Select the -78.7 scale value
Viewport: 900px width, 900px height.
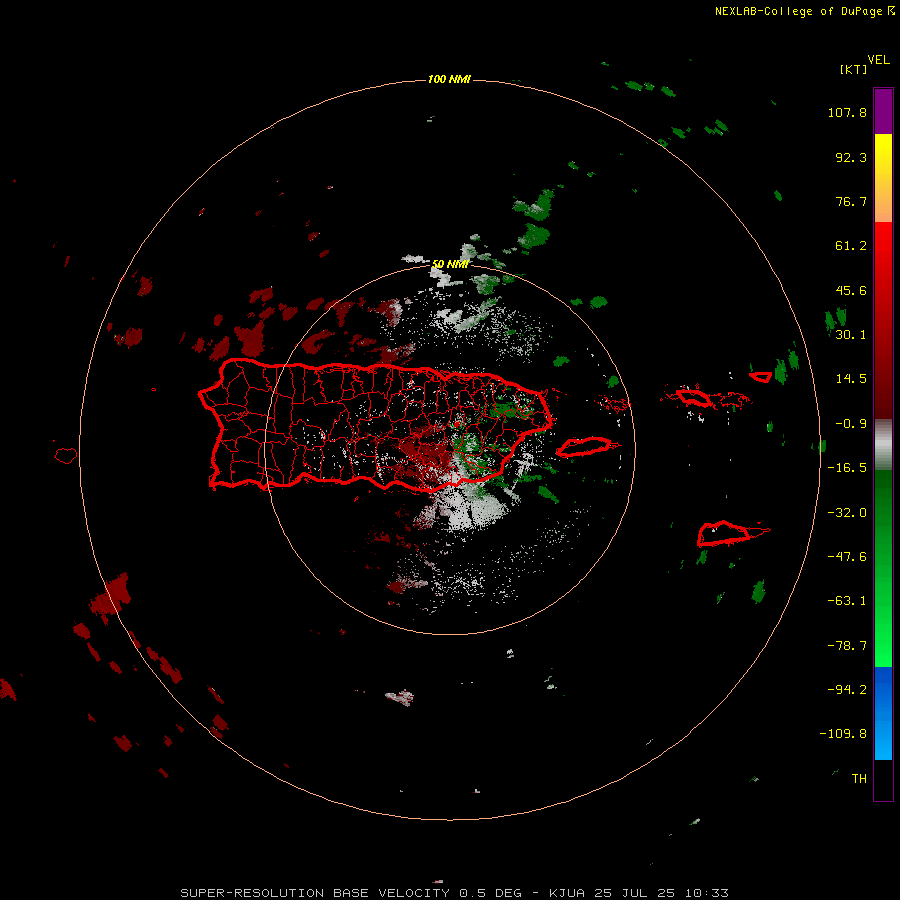coord(847,646)
